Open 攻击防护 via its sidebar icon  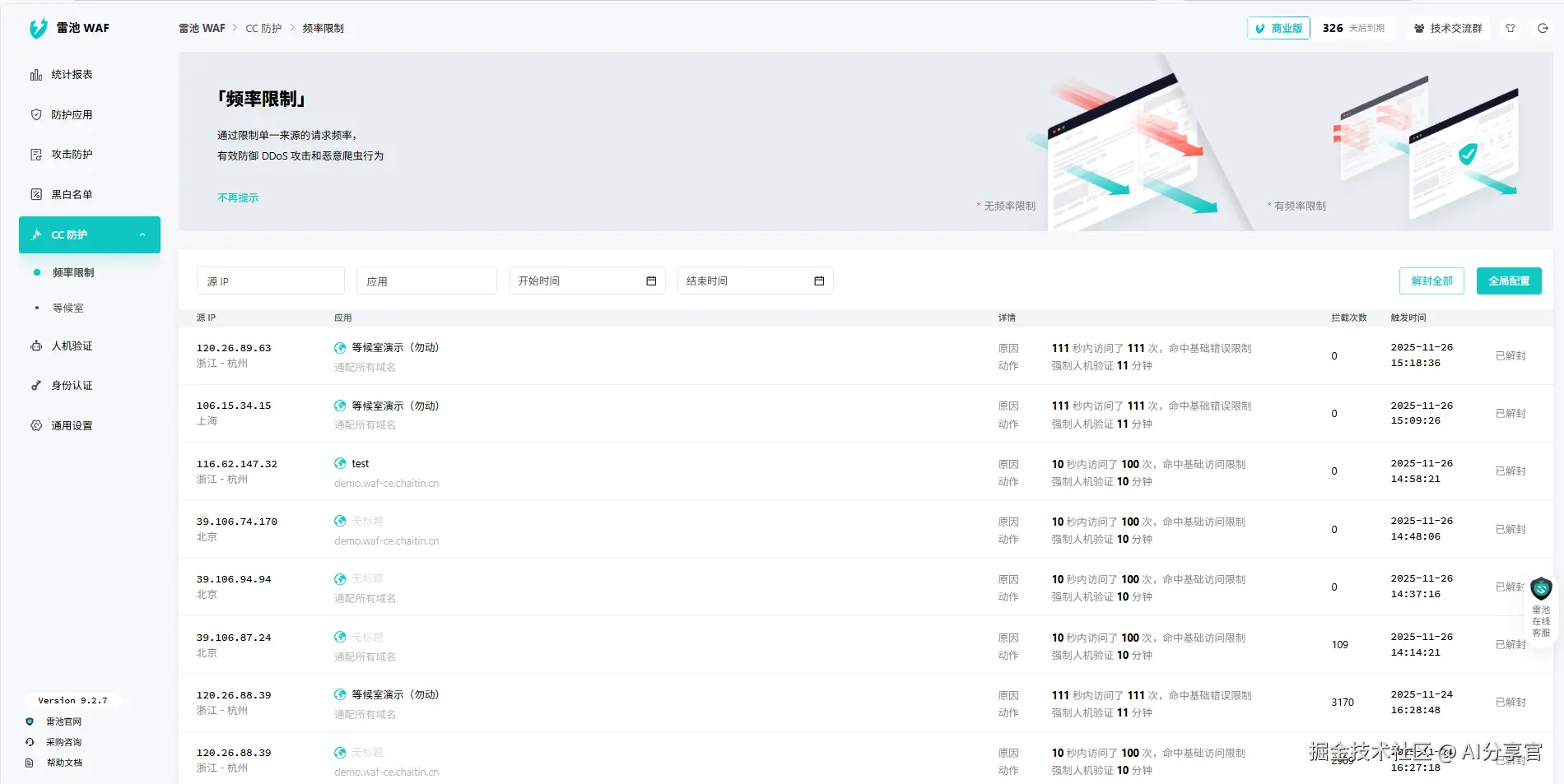[36, 155]
